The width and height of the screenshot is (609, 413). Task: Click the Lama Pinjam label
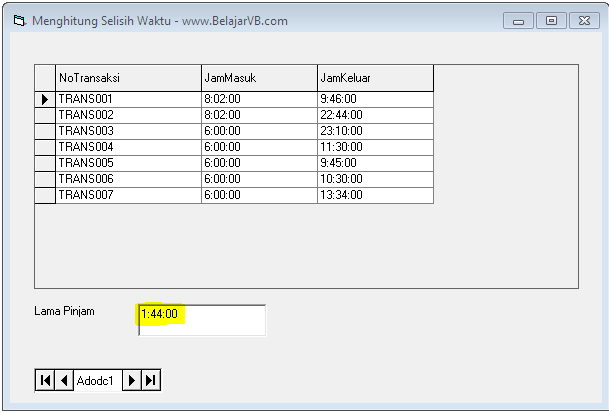(x=64, y=311)
